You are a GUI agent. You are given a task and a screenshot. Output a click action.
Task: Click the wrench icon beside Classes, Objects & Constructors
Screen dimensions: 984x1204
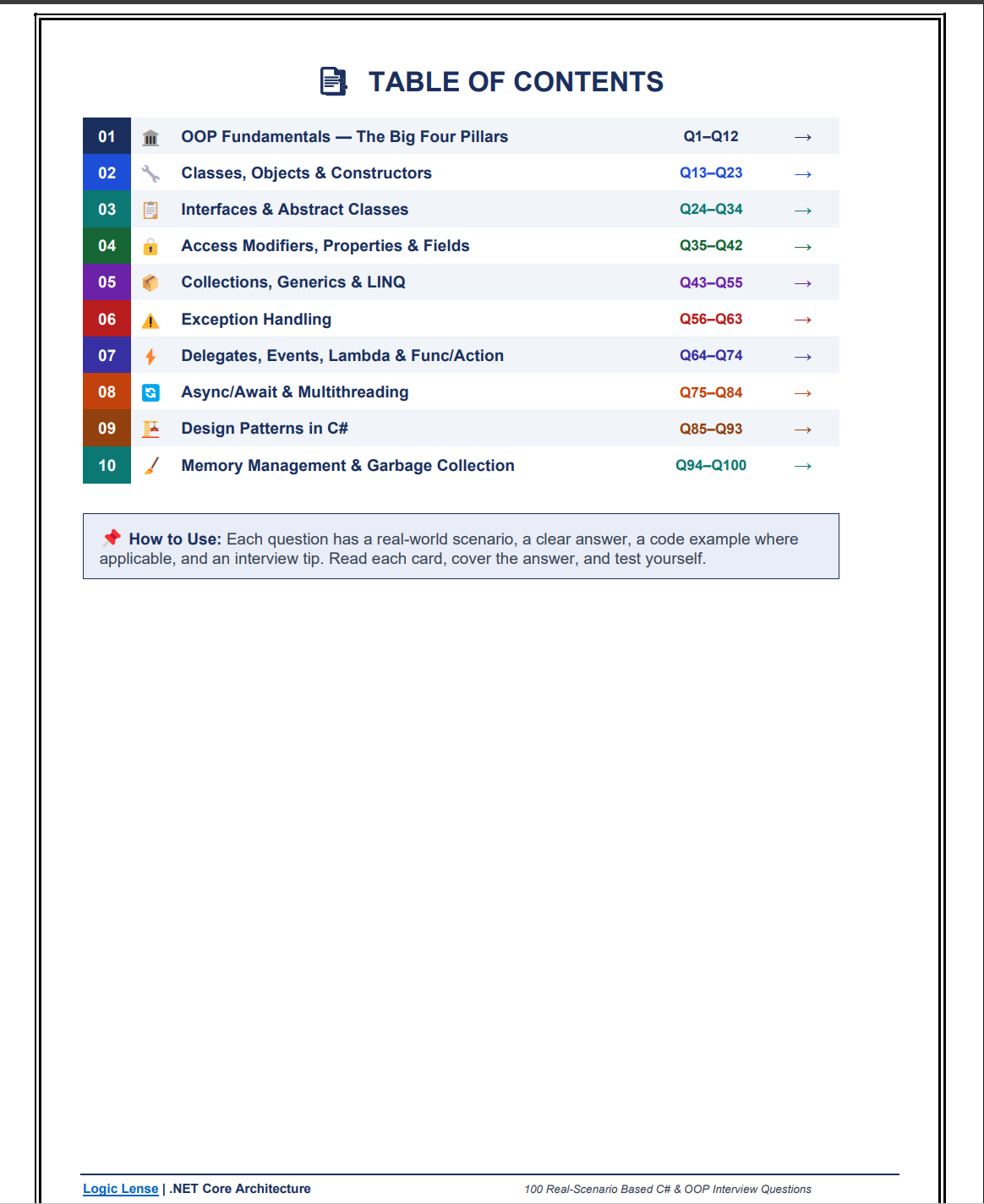[x=150, y=173]
